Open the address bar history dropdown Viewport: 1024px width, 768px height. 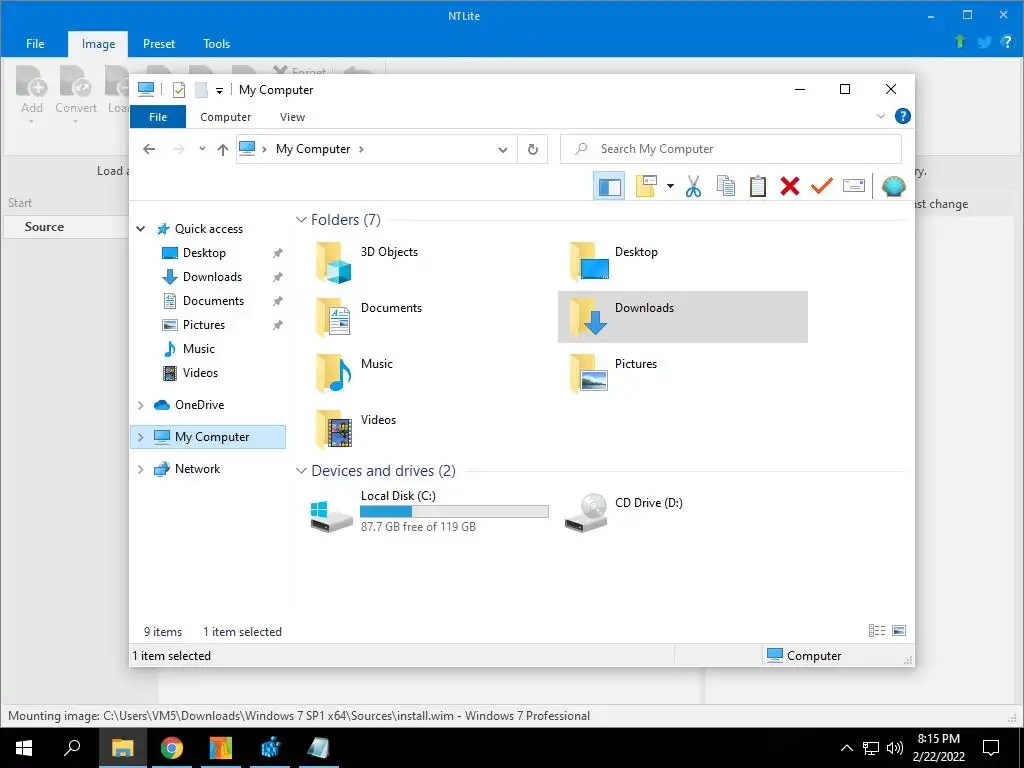(503, 150)
